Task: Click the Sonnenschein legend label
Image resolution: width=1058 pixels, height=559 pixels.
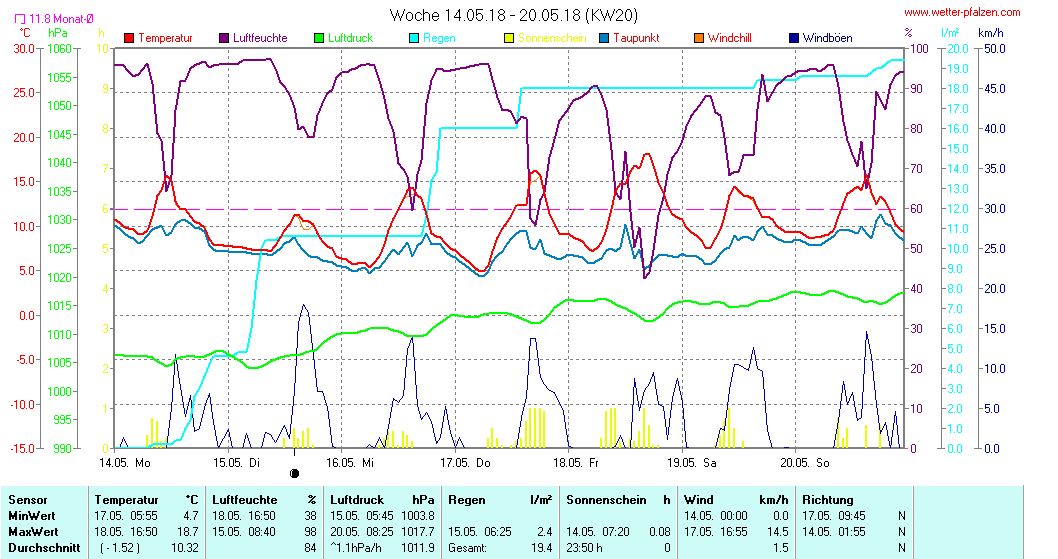Action: (553, 38)
